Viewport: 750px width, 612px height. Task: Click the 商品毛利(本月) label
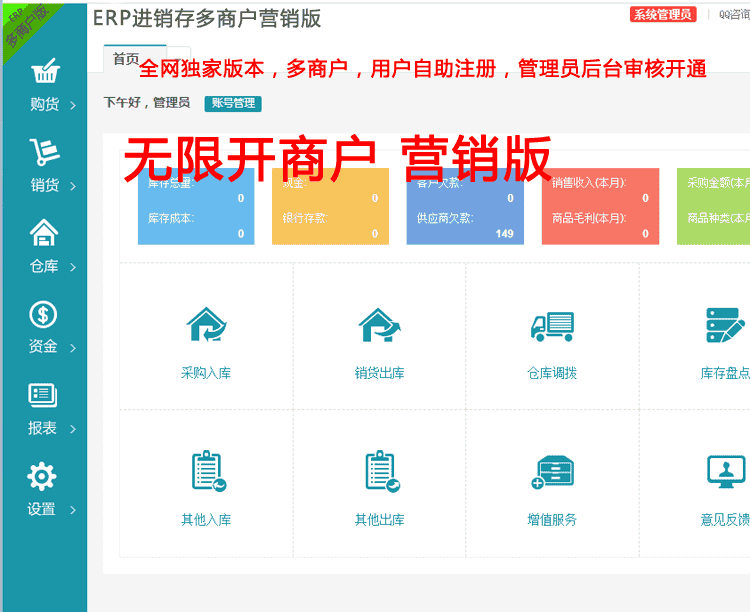[589, 218]
